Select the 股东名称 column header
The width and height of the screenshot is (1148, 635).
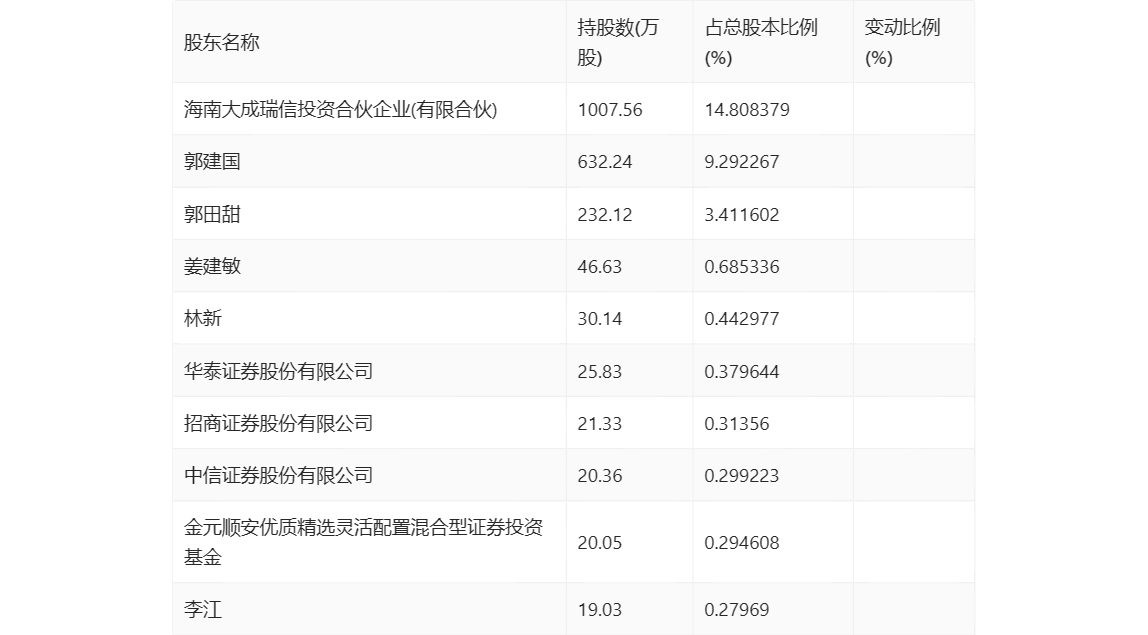point(221,42)
